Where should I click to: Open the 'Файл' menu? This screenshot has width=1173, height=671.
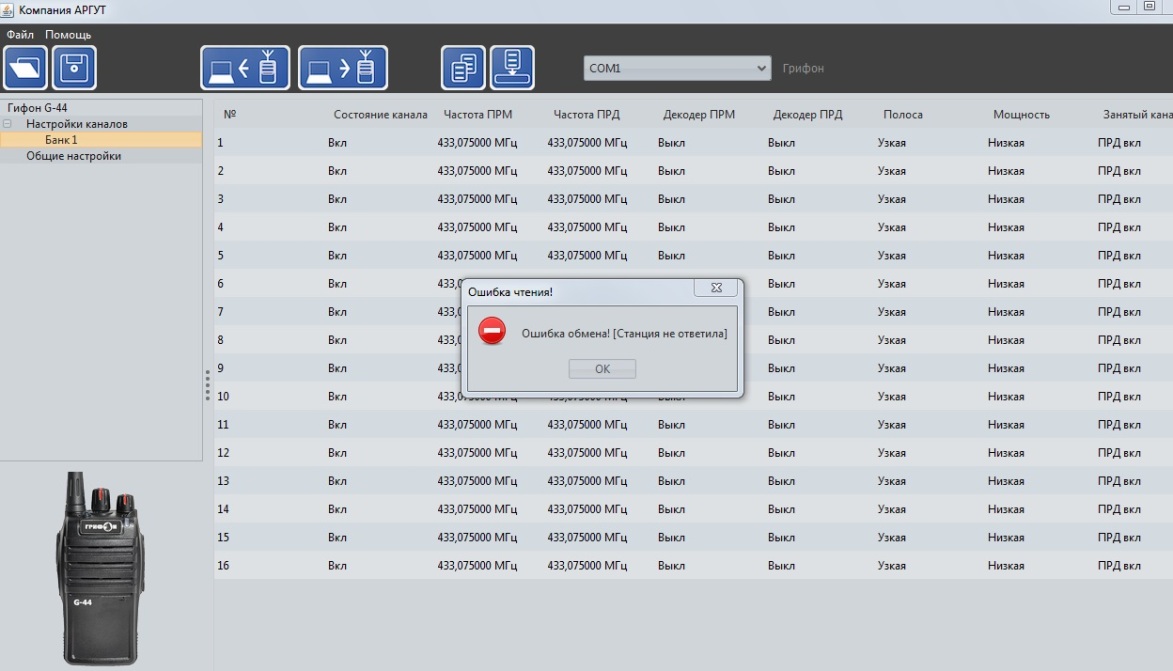(x=20, y=35)
